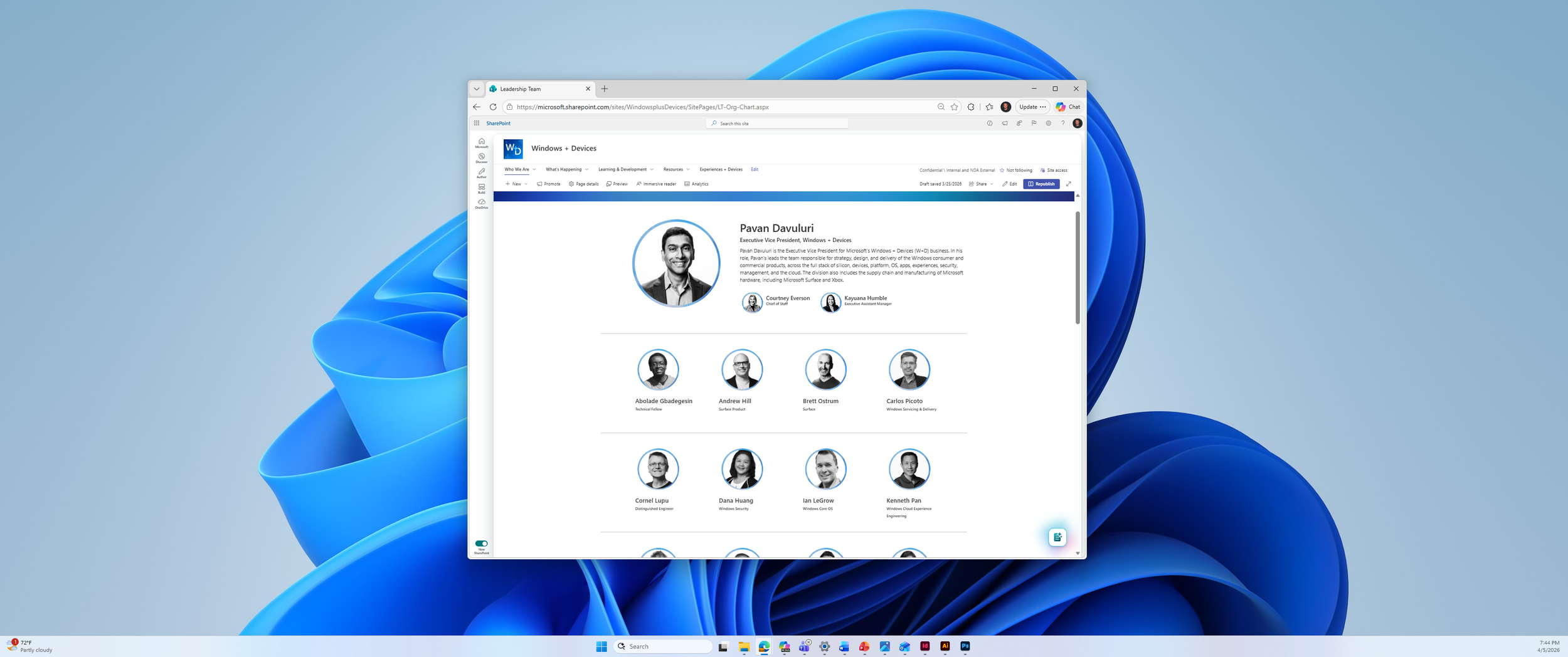Refresh the page with the reload icon
The image size is (1568, 657).
(x=493, y=107)
